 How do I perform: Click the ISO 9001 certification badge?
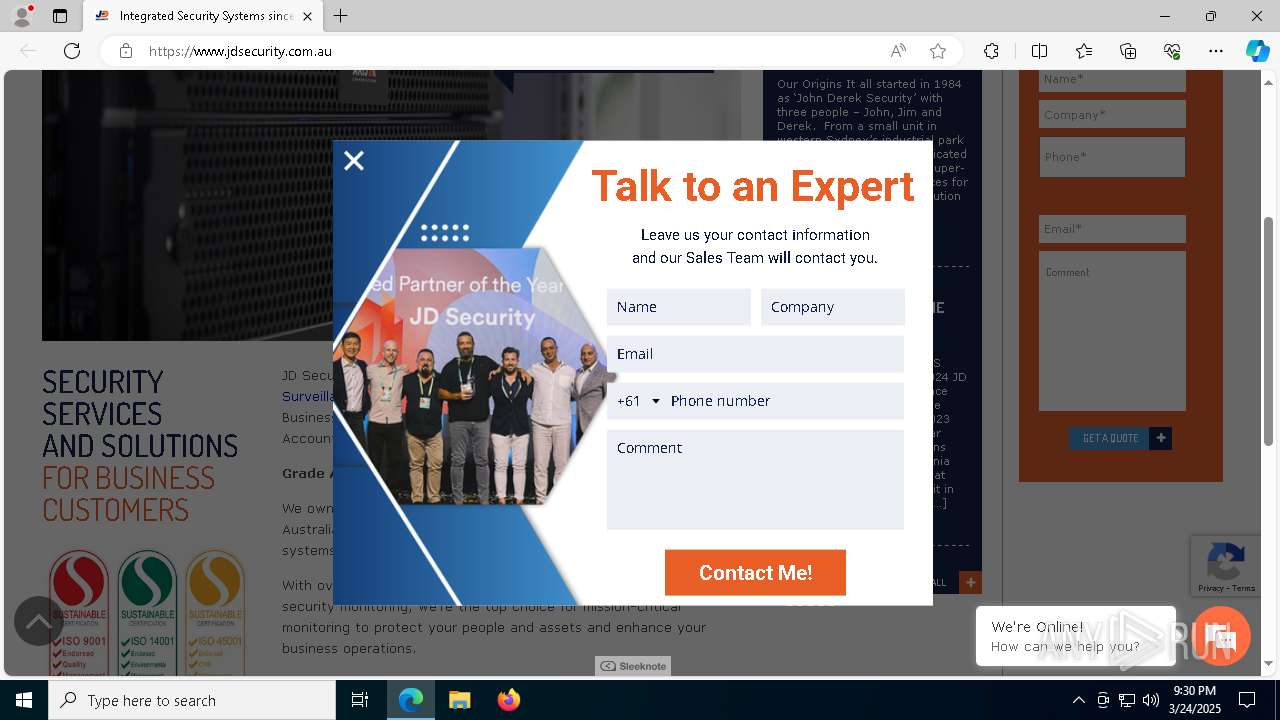[x=79, y=612]
